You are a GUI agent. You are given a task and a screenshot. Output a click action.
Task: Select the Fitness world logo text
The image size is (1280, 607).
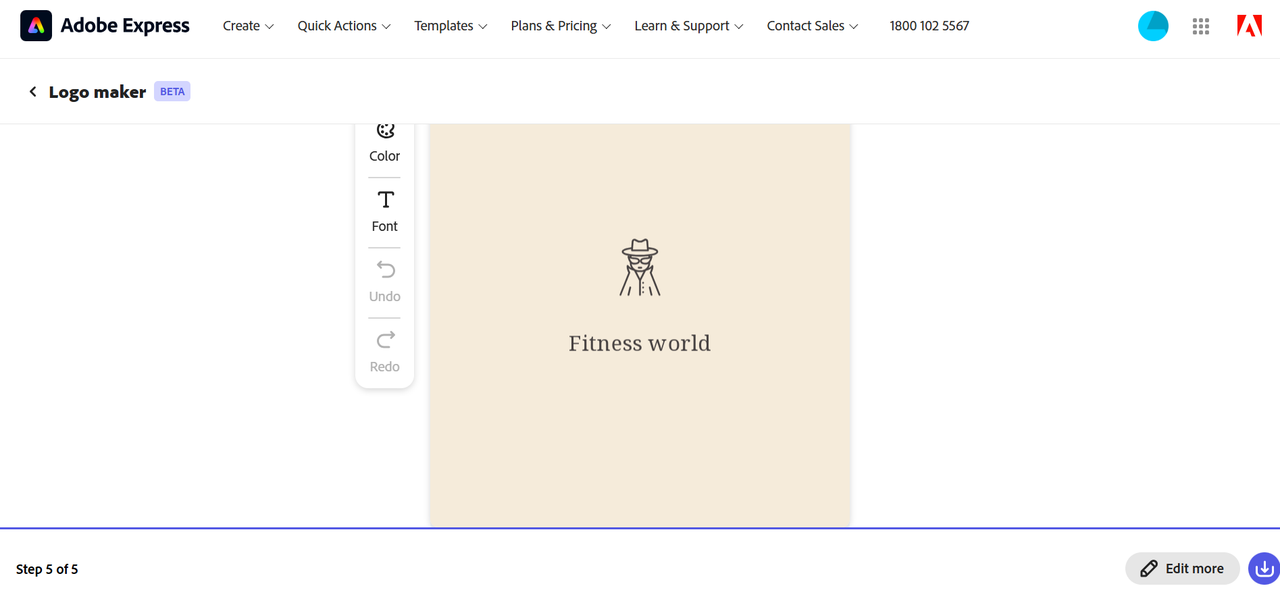[640, 343]
